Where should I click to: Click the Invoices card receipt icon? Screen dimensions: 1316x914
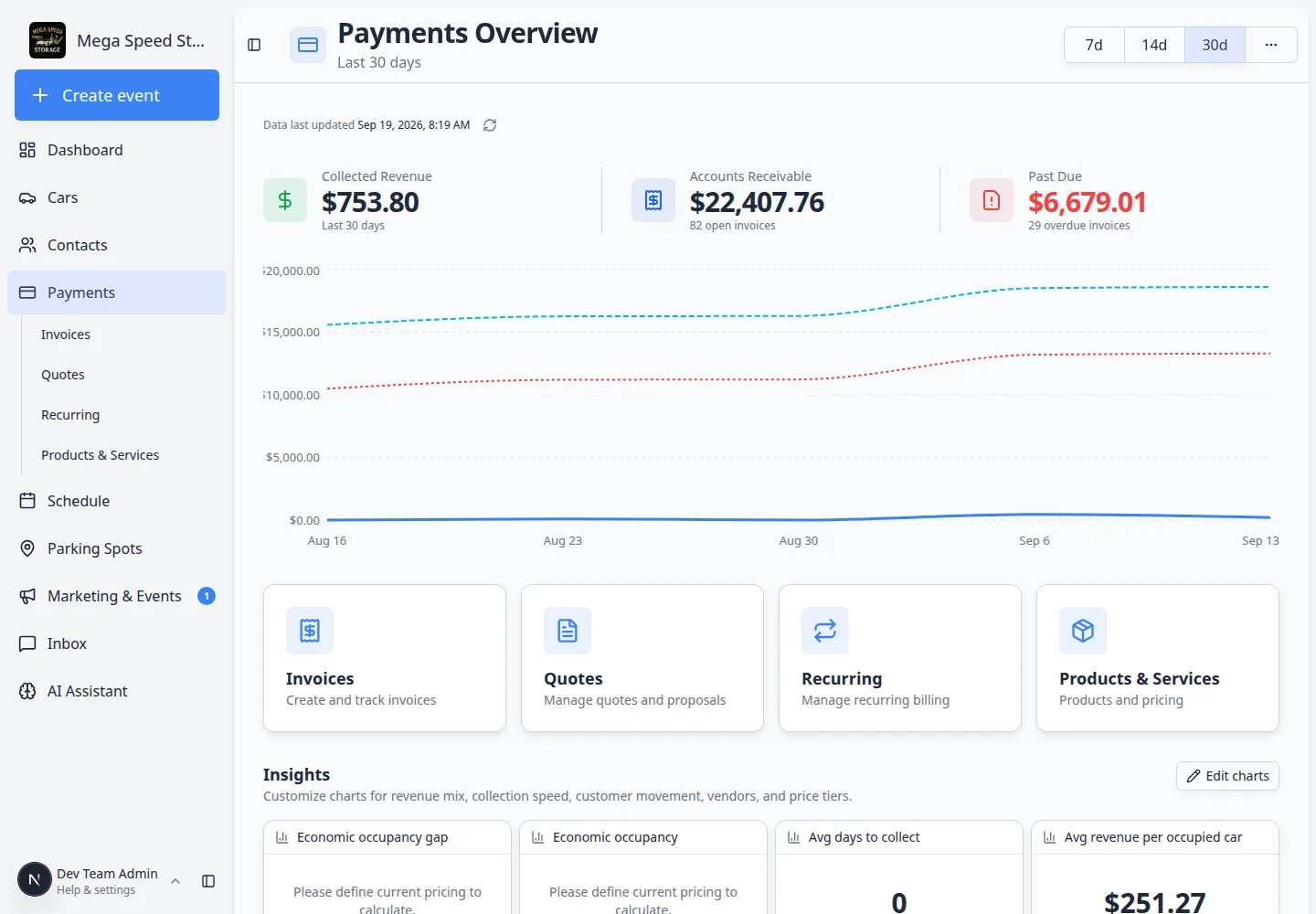(310, 631)
